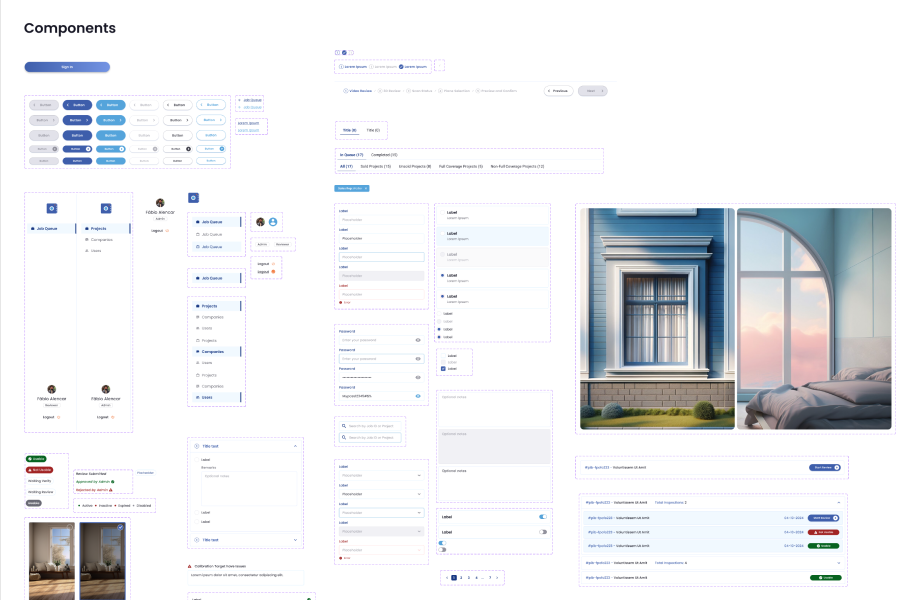Click the search magnifier icon in the search field
This screenshot has width=911, height=600.
[343, 424]
